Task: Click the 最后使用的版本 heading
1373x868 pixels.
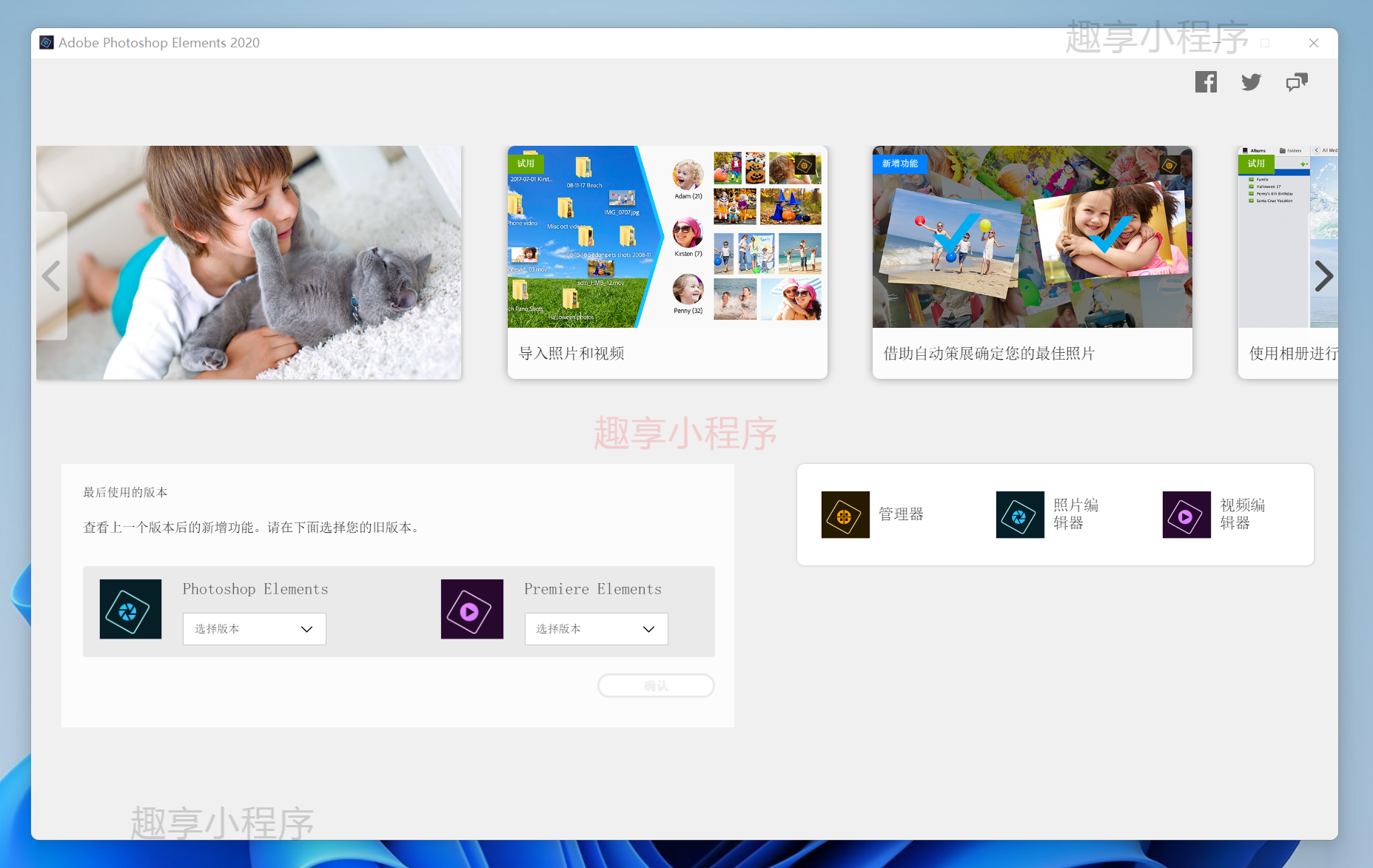Action: click(x=125, y=493)
